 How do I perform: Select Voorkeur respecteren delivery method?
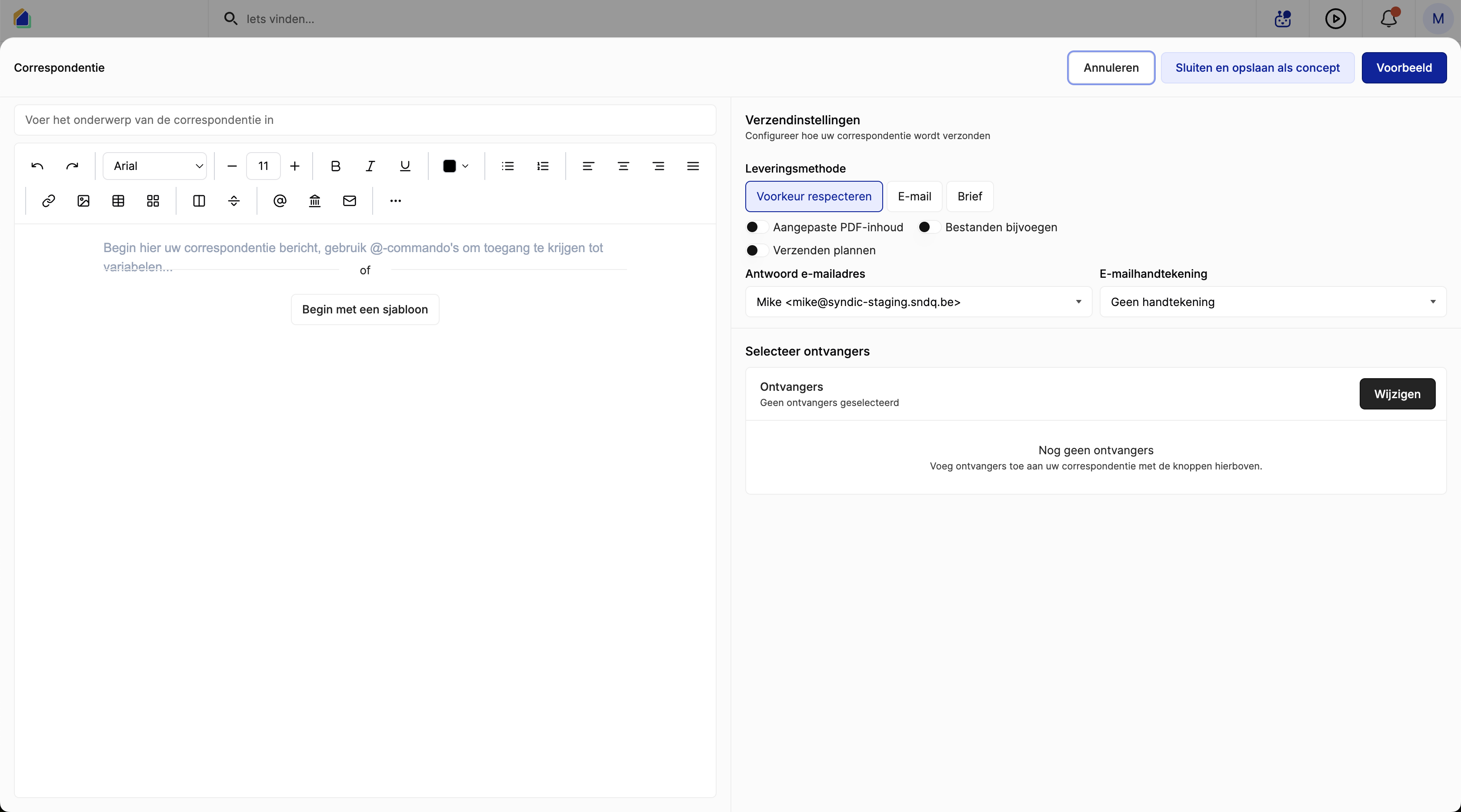814,197
